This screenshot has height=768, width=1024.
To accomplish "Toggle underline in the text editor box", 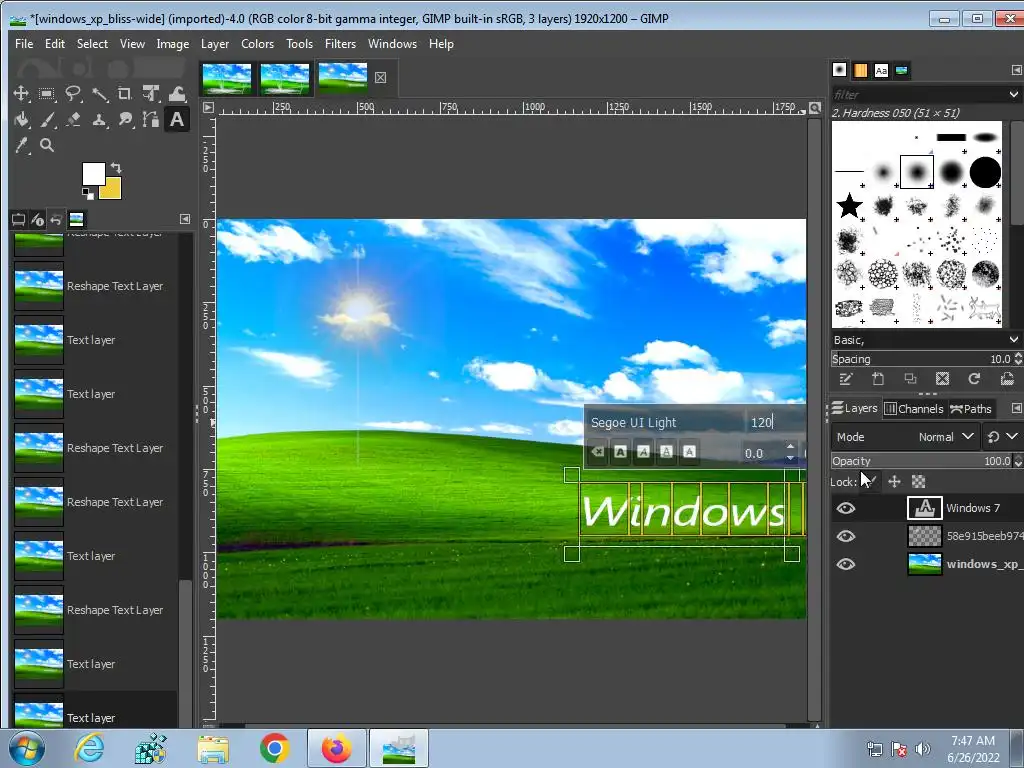I will pyautogui.click(x=666, y=452).
